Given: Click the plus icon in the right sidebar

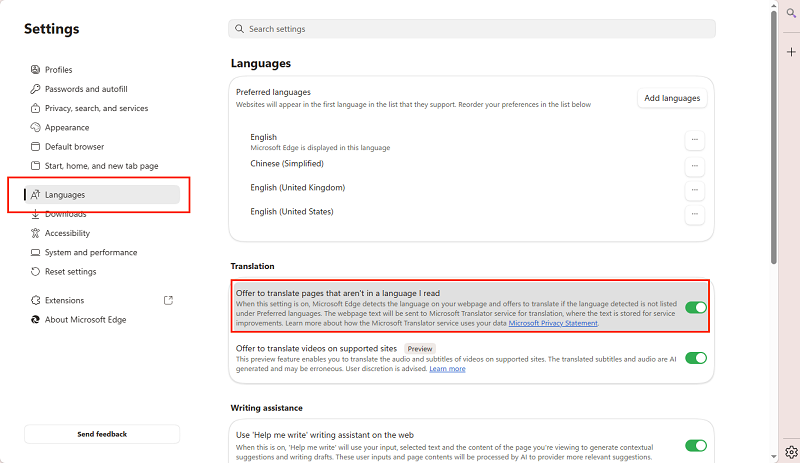Looking at the screenshot, I should pos(791,52).
